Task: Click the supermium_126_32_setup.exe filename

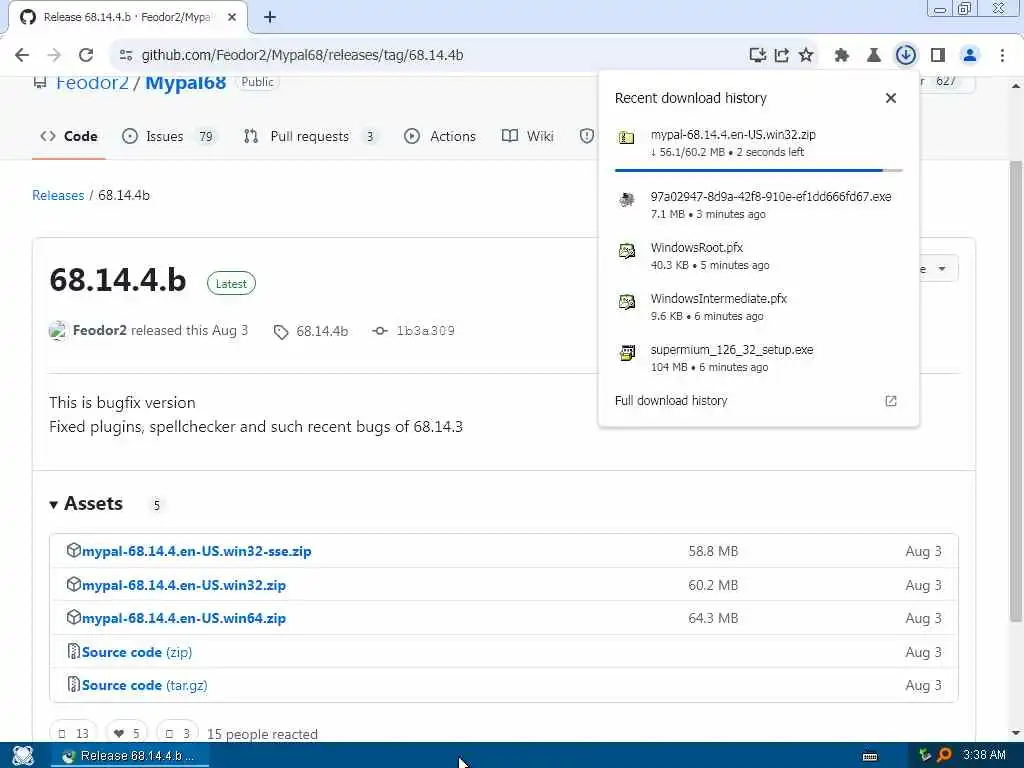Action: click(x=731, y=349)
